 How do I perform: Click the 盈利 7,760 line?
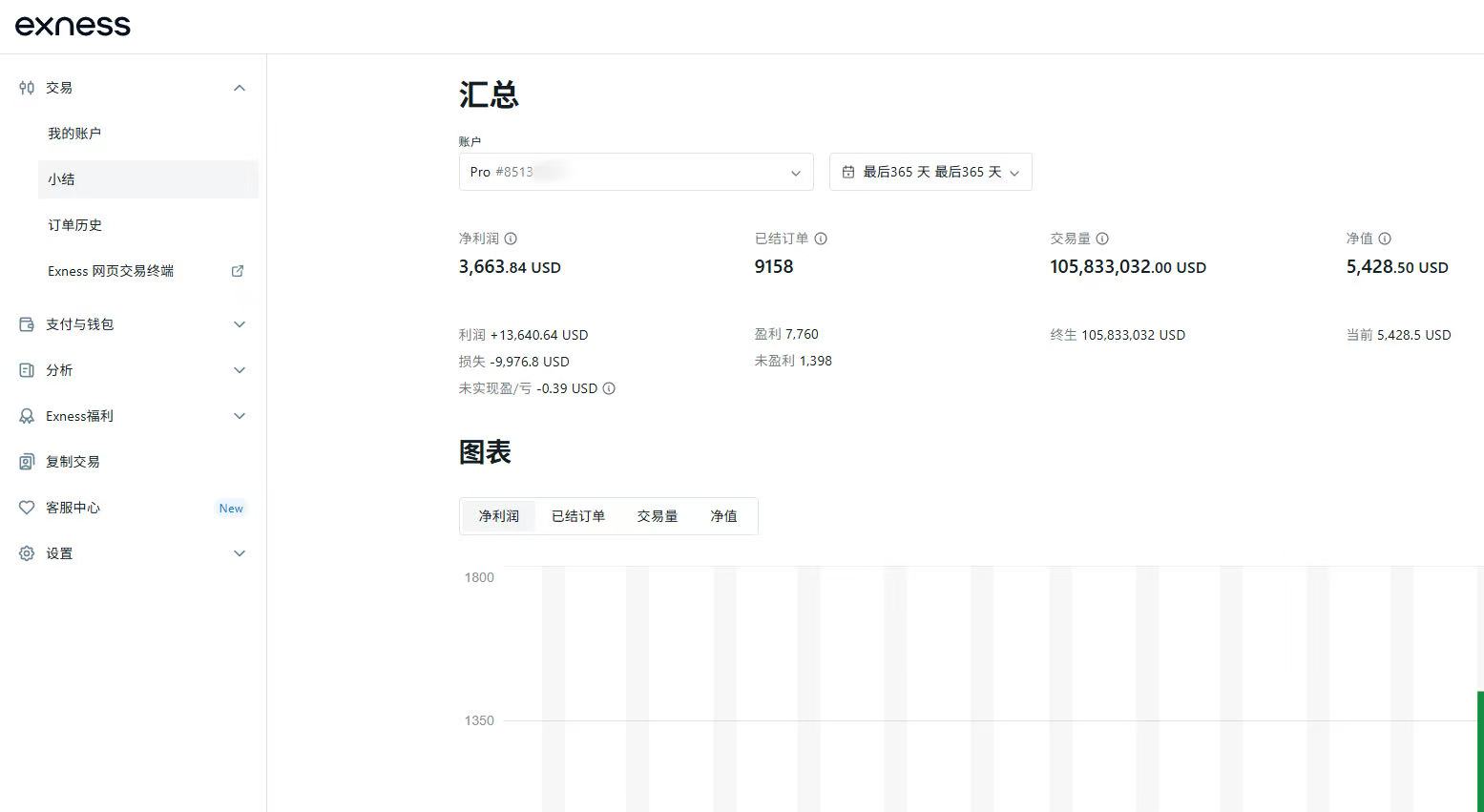coord(786,334)
